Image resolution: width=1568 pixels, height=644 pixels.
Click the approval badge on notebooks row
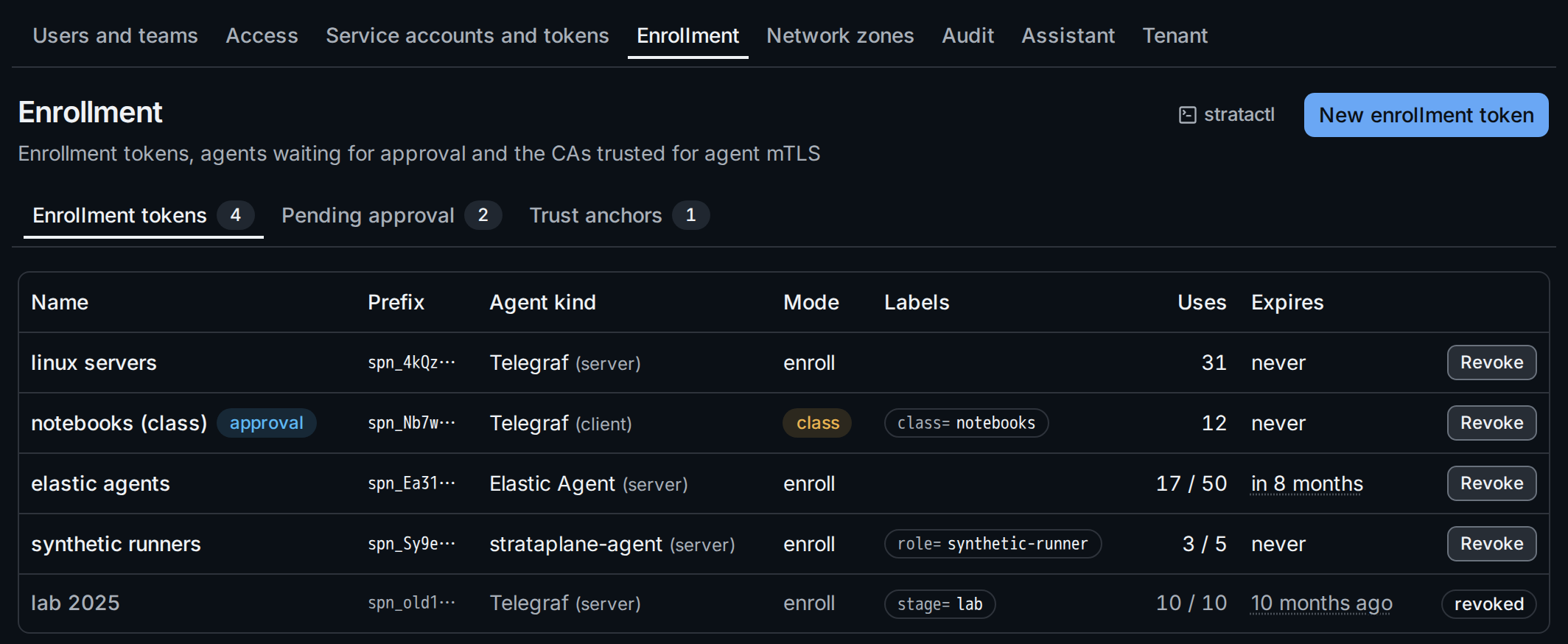[266, 423]
